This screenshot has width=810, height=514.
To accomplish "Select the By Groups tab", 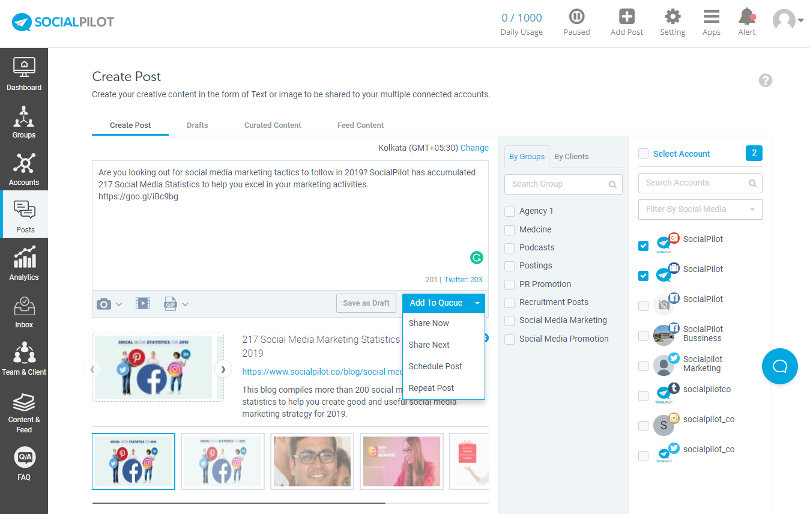I will click(526, 156).
